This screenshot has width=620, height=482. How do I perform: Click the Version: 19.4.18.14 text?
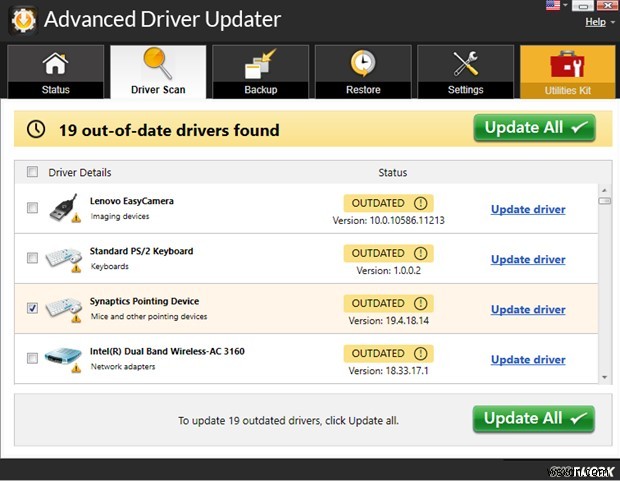[x=388, y=321]
